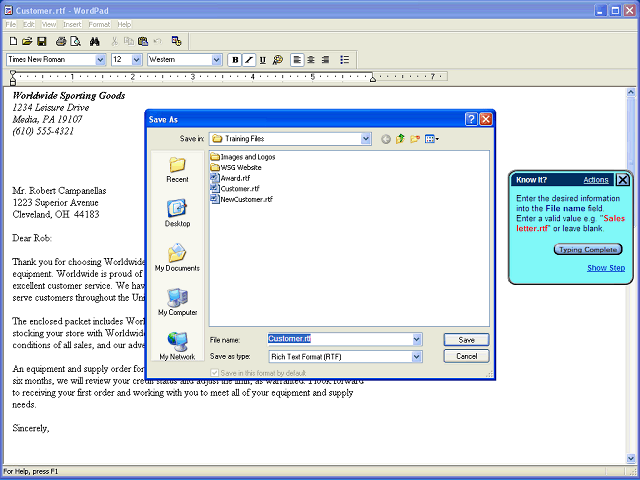Toggle Bold formatting button
Viewport: 640px width, 480px height.
click(x=235, y=60)
